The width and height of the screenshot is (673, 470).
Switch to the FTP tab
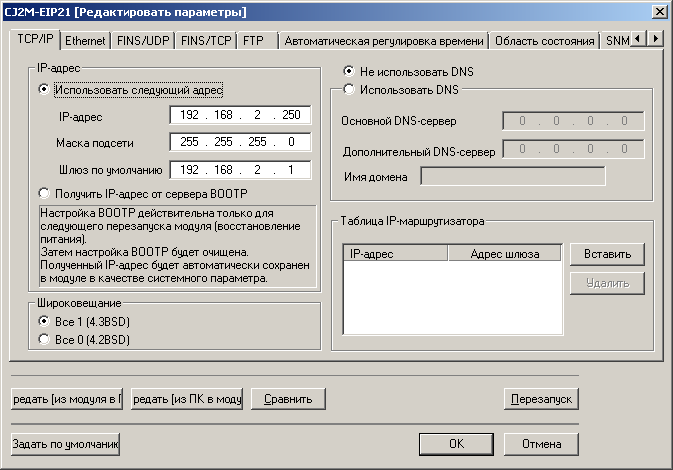point(254,41)
